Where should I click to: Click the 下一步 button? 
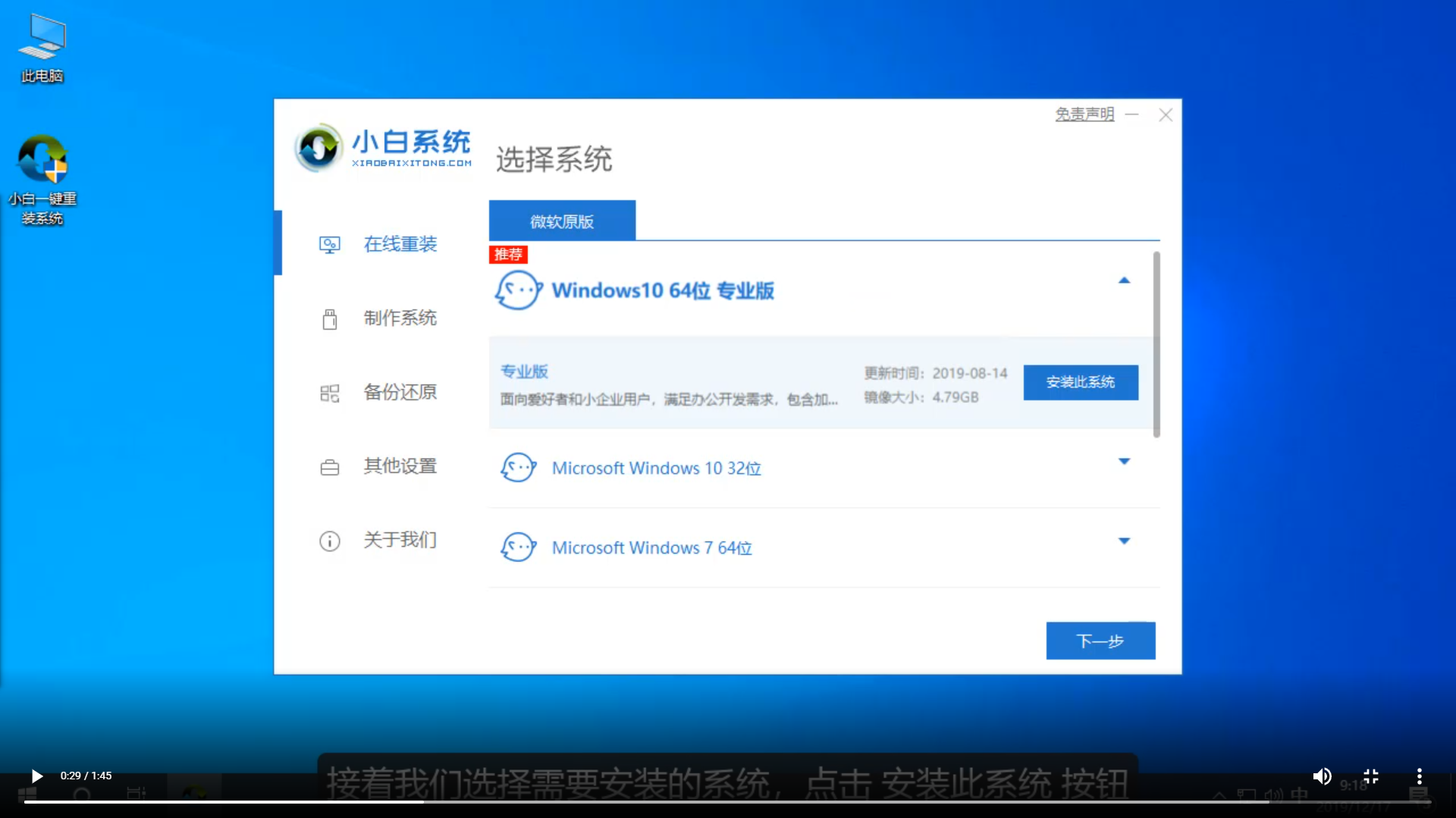(1100, 641)
